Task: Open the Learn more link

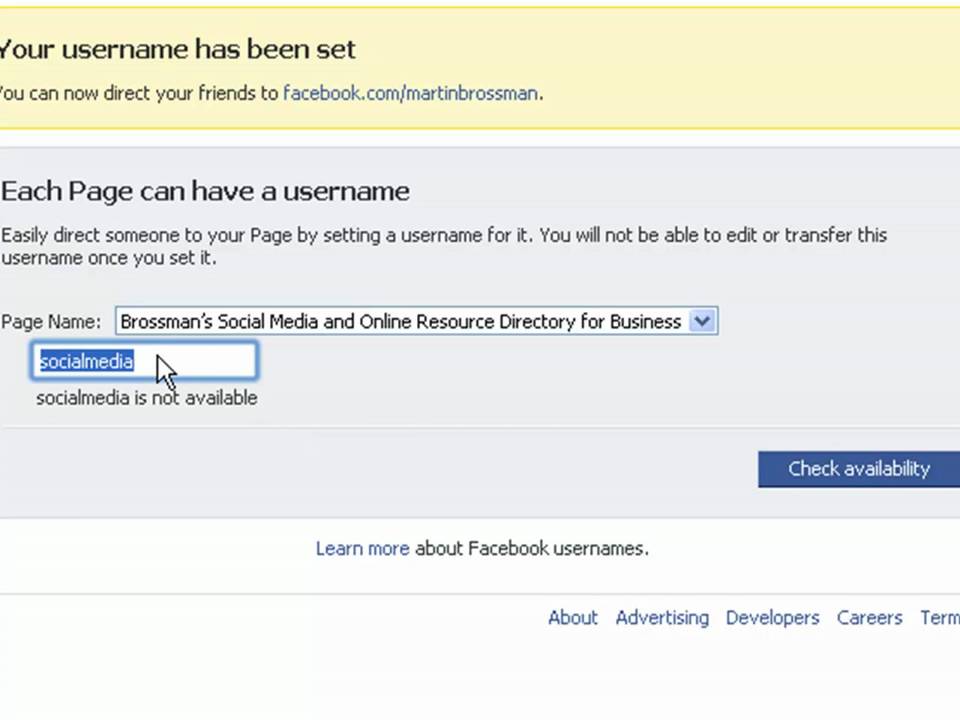Action: (362, 548)
